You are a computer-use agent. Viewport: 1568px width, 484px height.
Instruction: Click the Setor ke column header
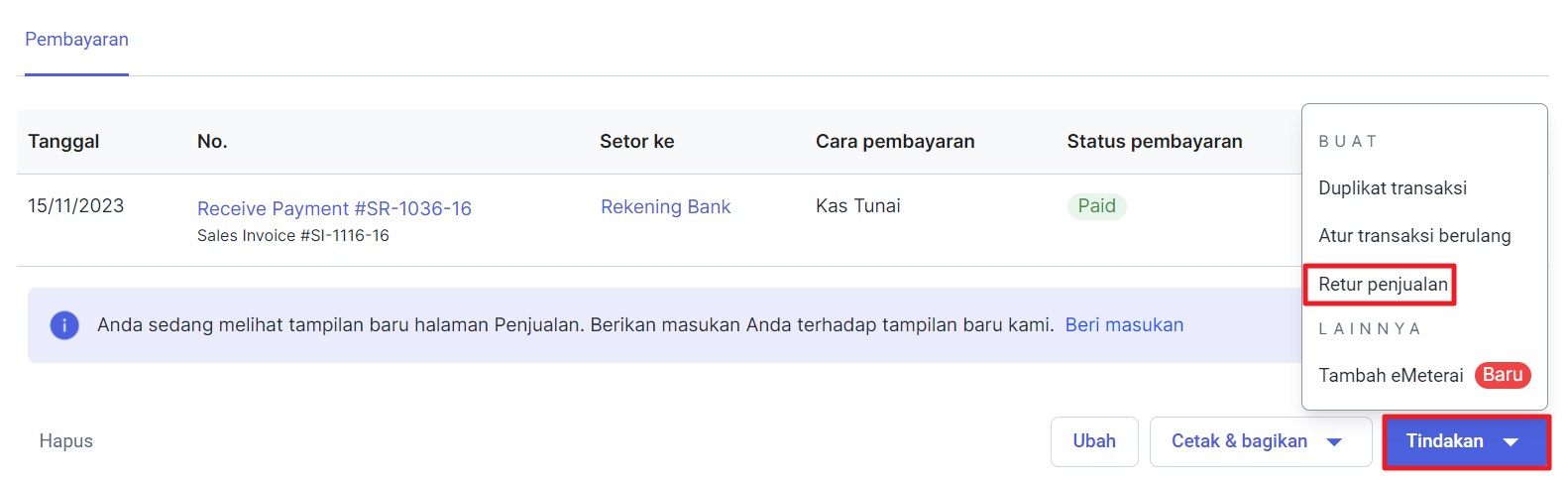click(636, 142)
